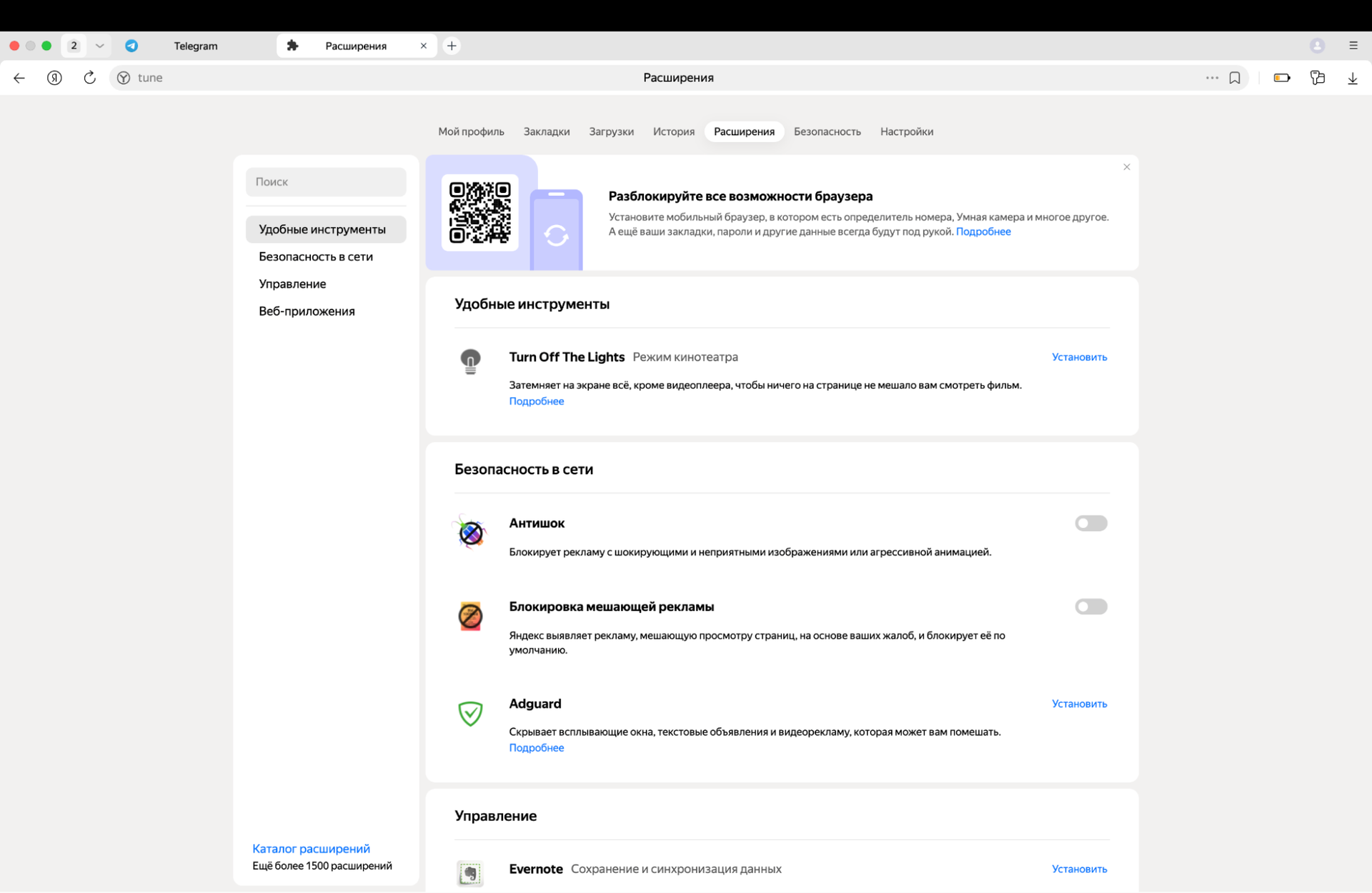1372x893 pixels.
Task: Click the profile avatar icon
Action: 1318,46
